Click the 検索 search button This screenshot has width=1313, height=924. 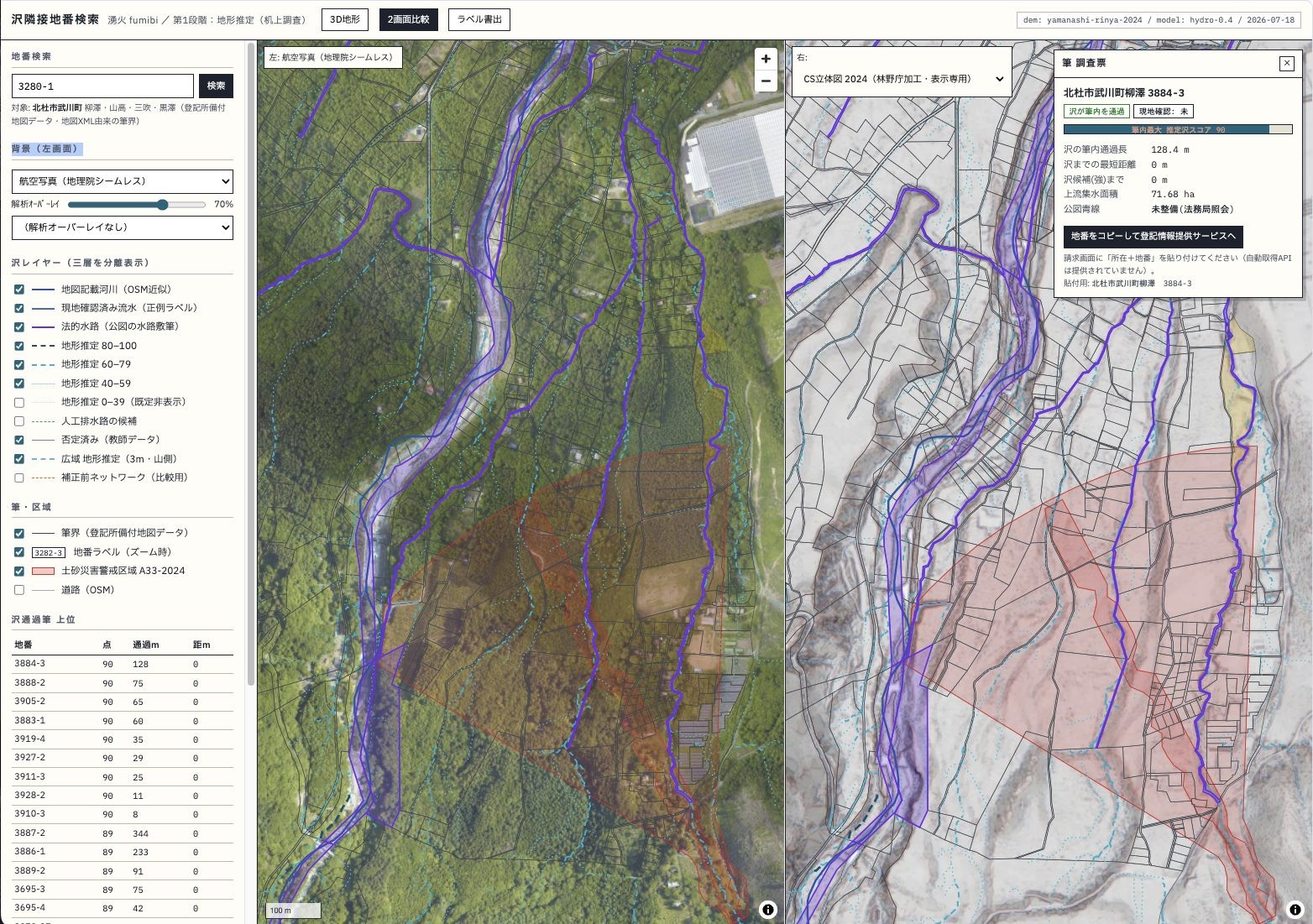(216, 86)
